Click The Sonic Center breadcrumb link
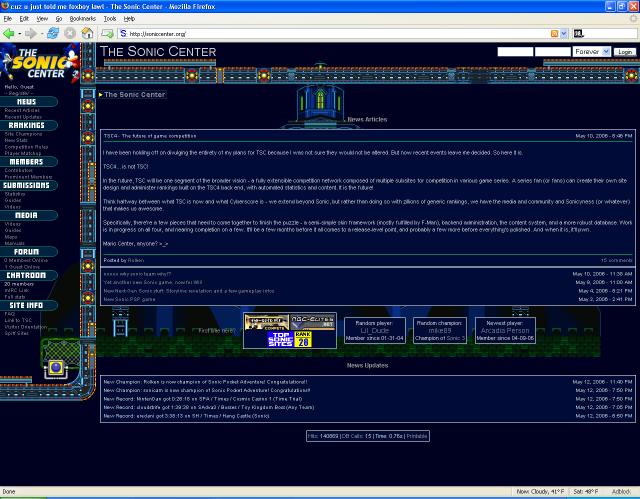Viewport: 640px width, 499px height. pos(134,95)
